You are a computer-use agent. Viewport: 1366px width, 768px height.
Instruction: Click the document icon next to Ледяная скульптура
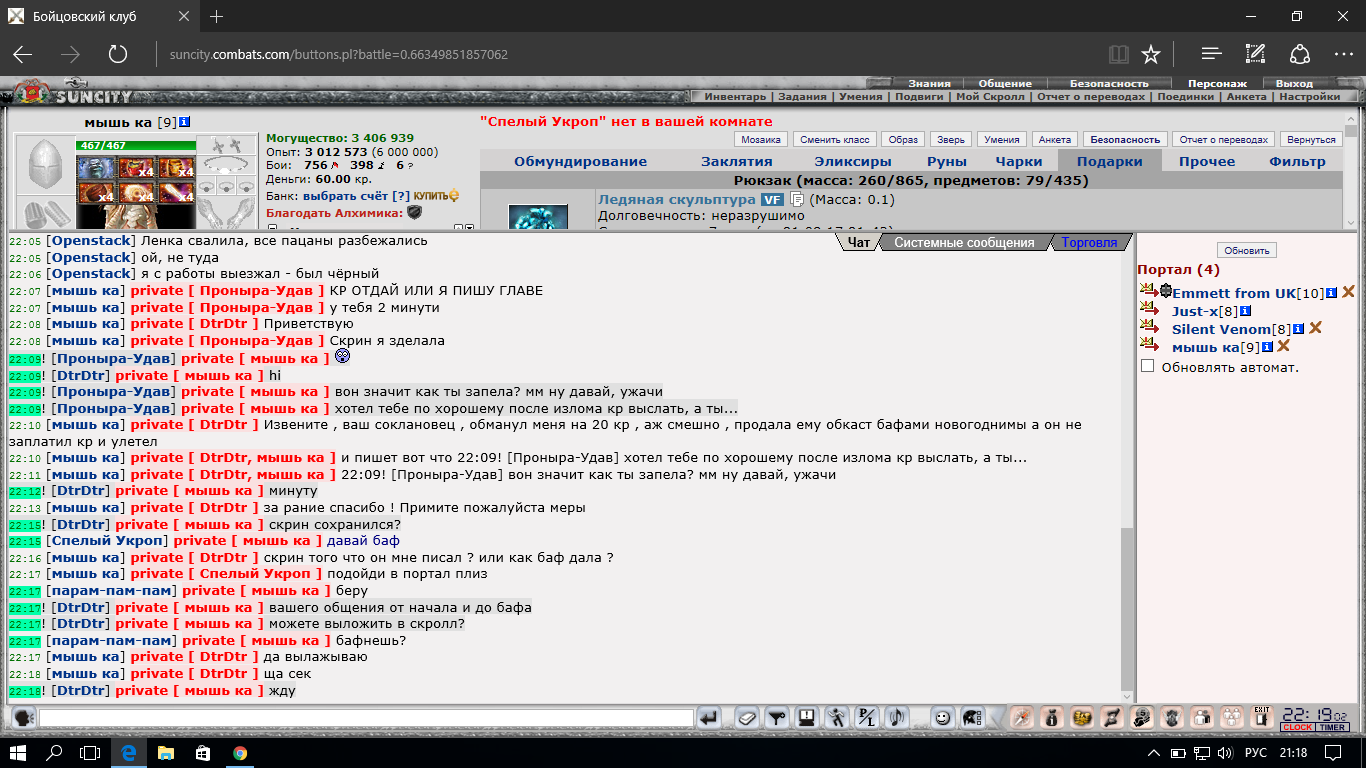tap(797, 200)
